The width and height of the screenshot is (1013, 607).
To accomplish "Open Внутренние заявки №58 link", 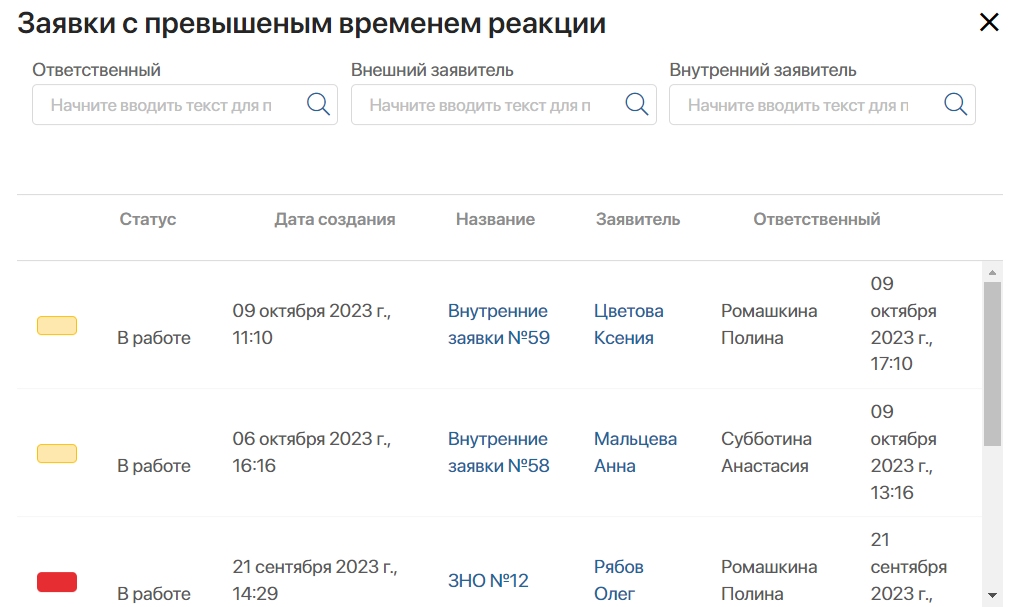I will [x=499, y=452].
